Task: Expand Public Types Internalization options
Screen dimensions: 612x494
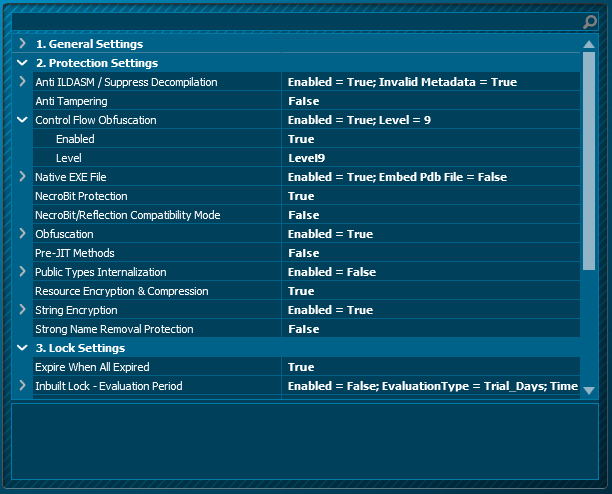Action: (x=22, y=272)
